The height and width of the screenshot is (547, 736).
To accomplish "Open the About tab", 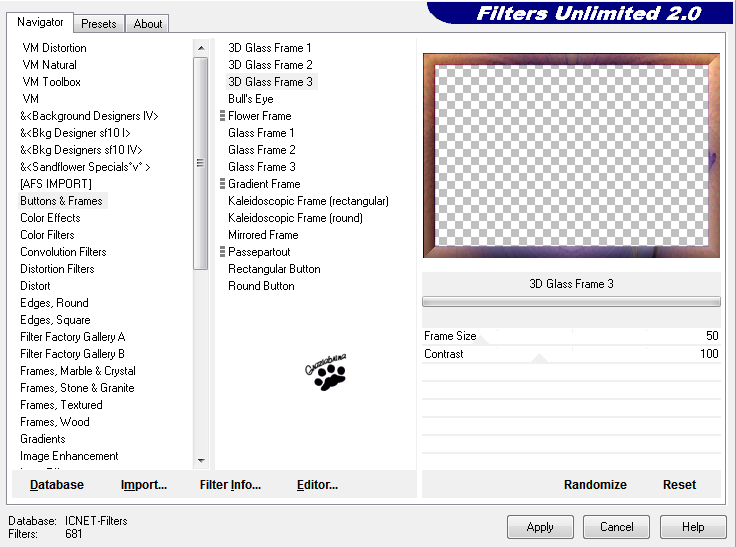I will tap(148, 23).
